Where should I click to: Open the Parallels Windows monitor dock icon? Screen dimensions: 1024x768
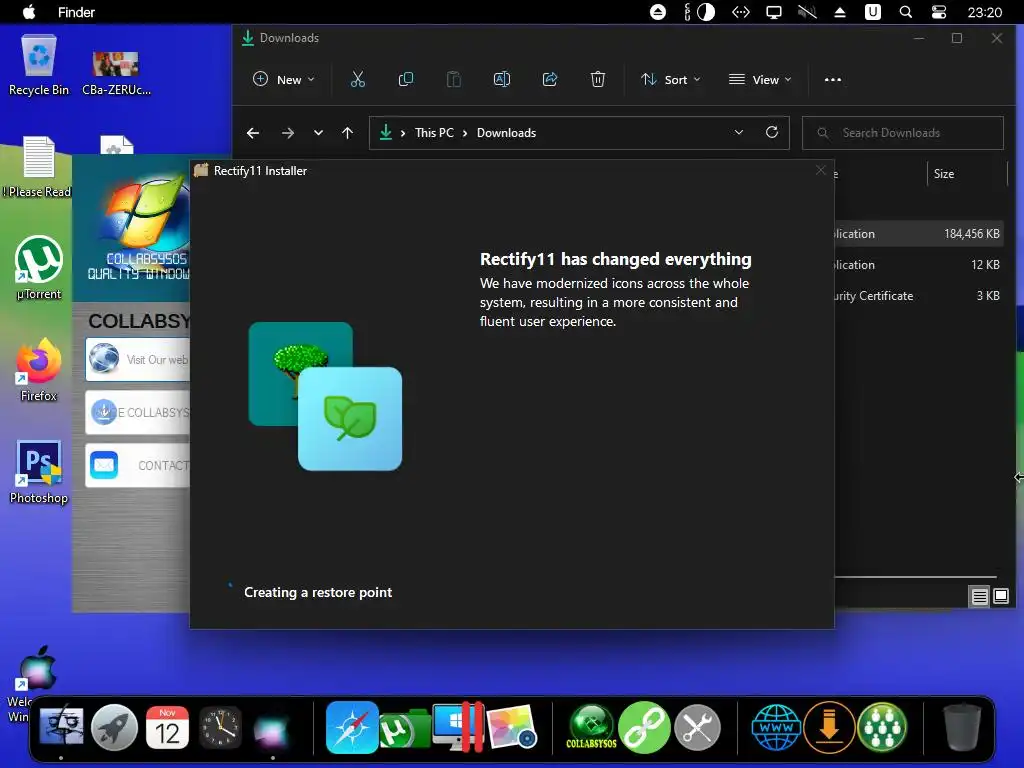(458, 727)
